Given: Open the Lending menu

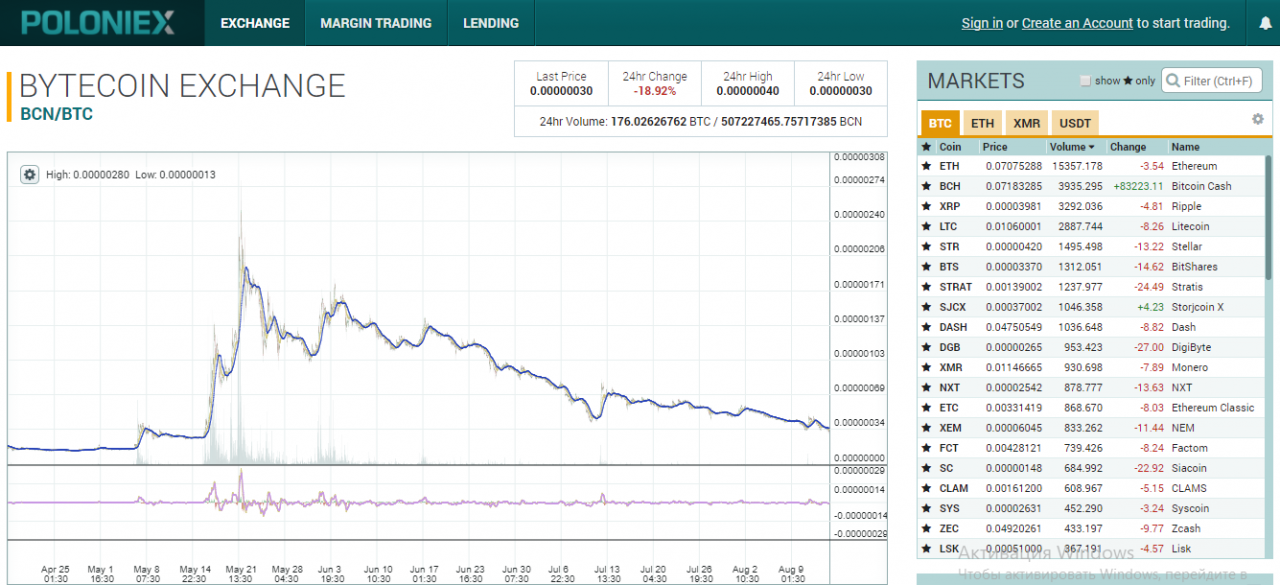Looking at the screenshot, I should 491,23.
